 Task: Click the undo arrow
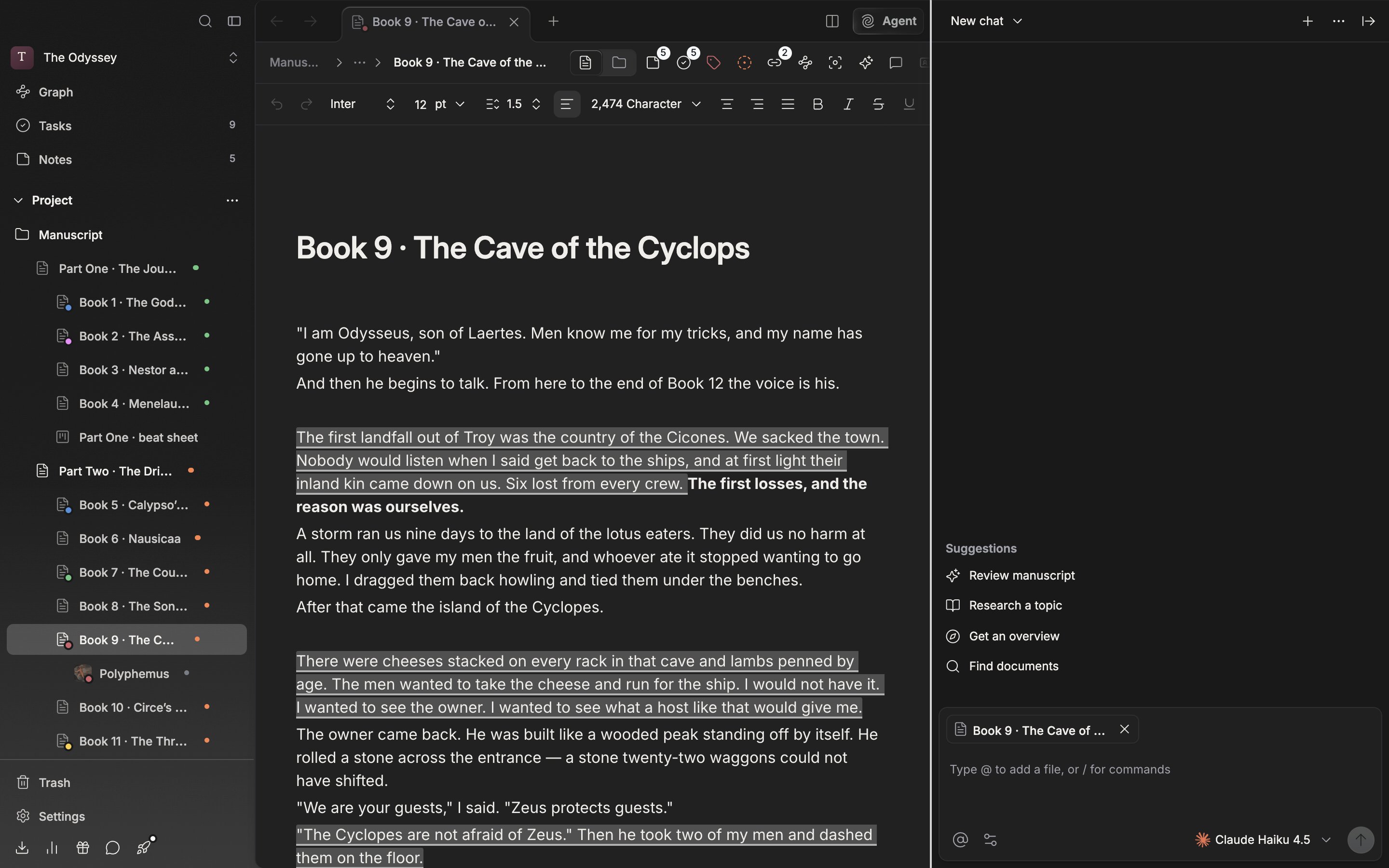click(x=277, y=104)
